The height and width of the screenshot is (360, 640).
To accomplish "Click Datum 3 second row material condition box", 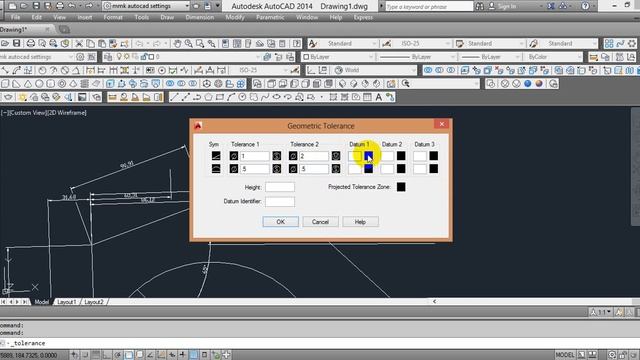I will click(434, 169).
